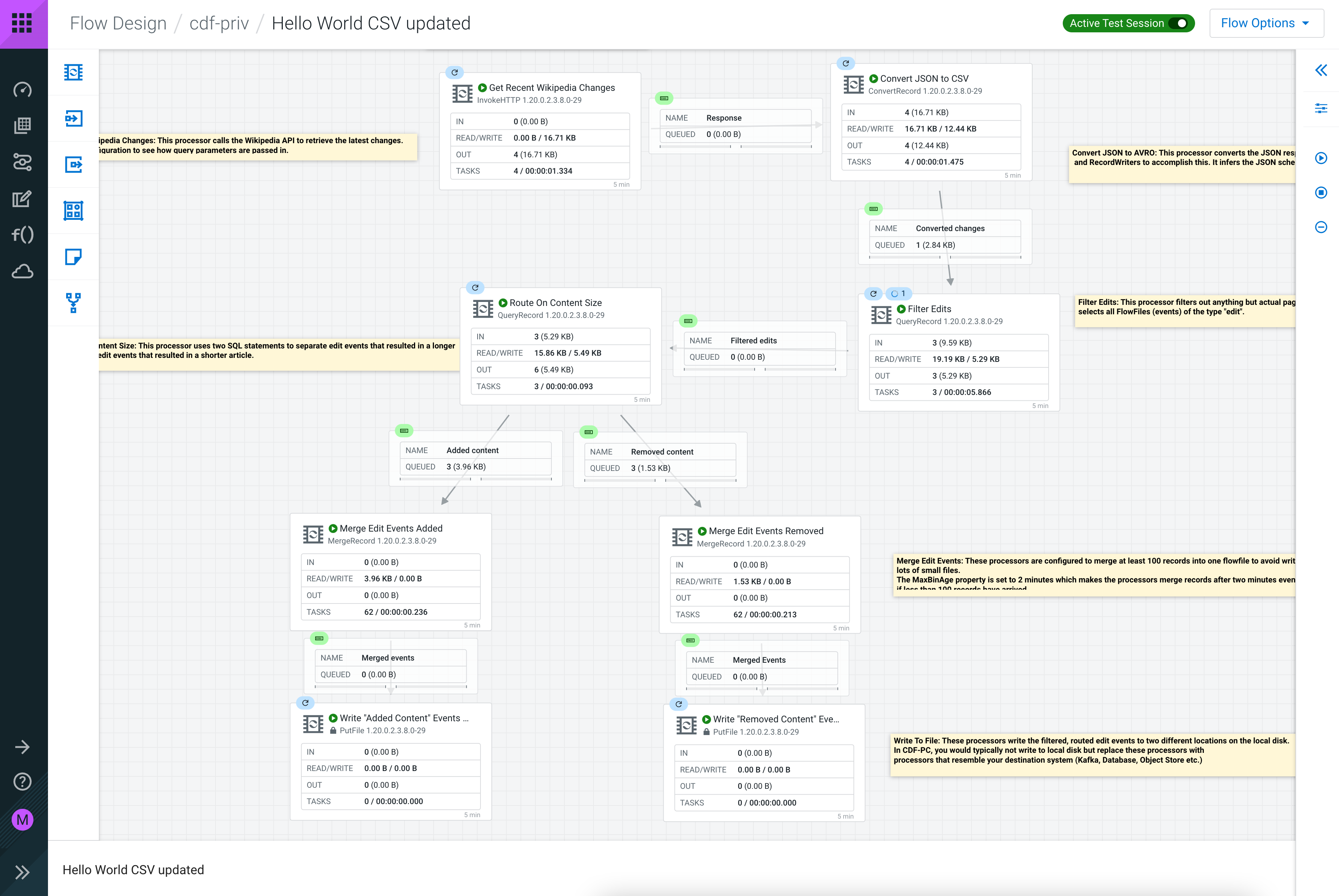1339x896 pixels.
Task: Open the Functions section in the navigation sidebar
Action: pyautogui.click(x=23, y=234)
